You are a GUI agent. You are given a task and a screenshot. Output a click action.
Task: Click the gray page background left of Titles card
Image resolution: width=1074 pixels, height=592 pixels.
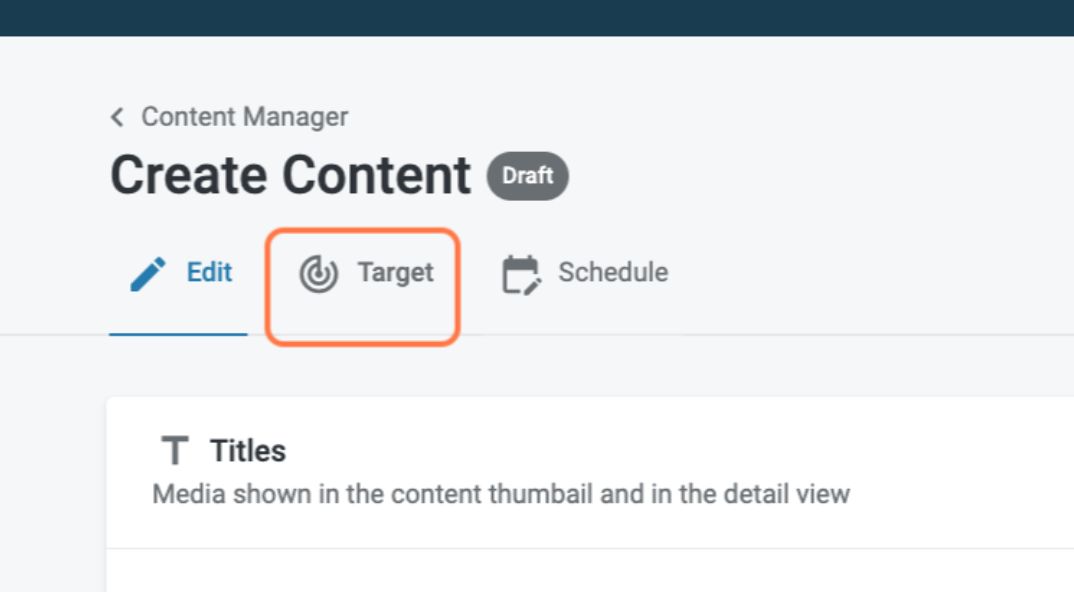52,480
